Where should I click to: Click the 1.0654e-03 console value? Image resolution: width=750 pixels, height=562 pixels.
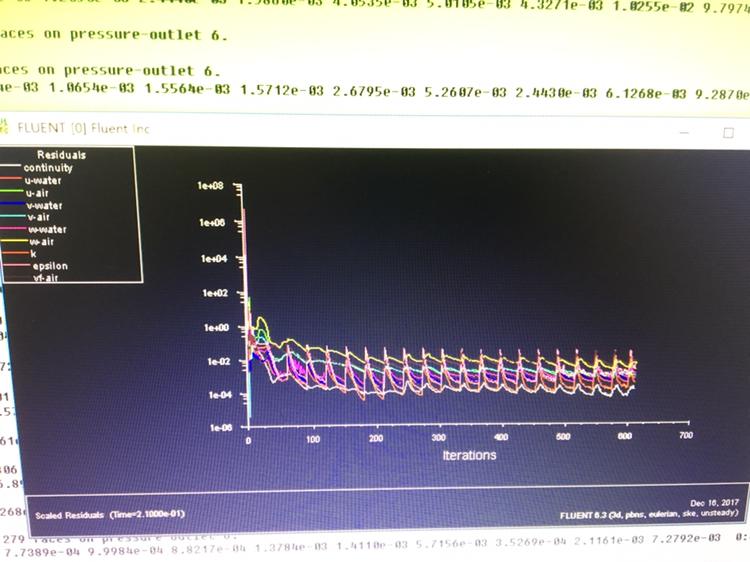pyautogui.click(x=91, y=88)
